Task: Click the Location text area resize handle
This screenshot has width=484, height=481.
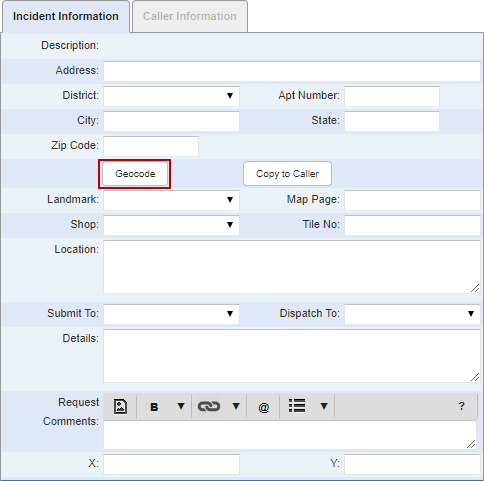Action: point(475,288)
